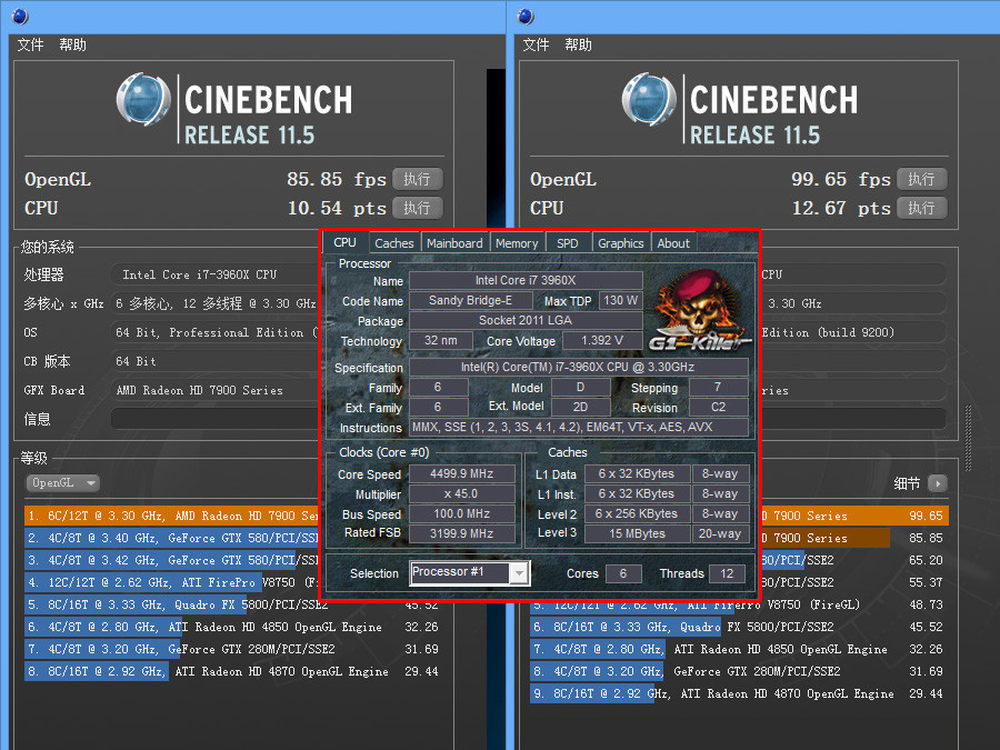Select ranking row 4 ATI FirePro left window

tap(172, 582)
